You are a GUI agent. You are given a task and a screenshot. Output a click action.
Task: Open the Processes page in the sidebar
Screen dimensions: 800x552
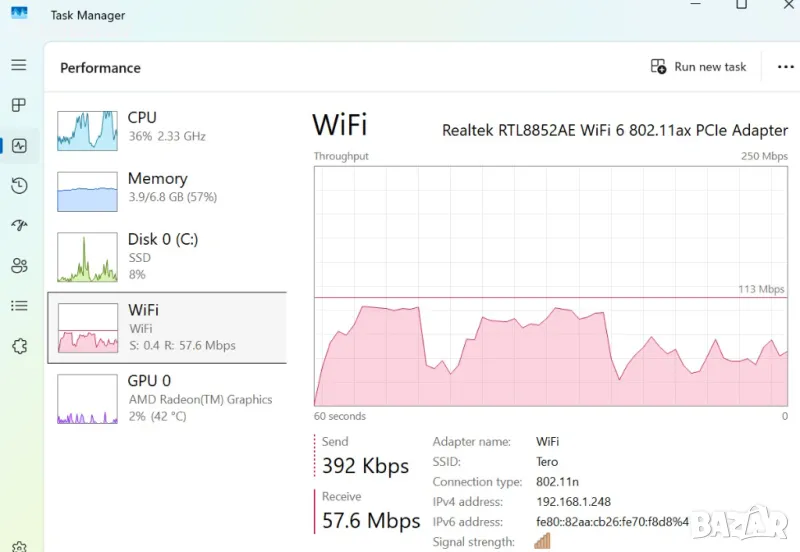(x=18, y=105)
